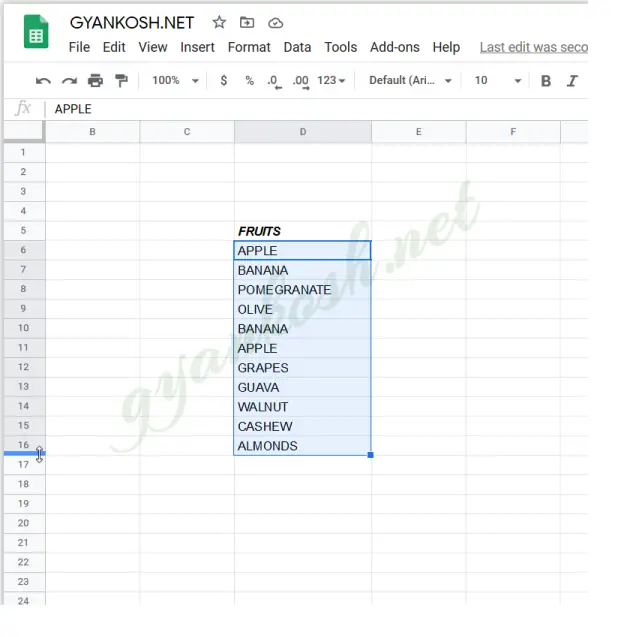Screen dimensions: 638x637
Task: Click the ALMONDS cell
Action: 303,446
